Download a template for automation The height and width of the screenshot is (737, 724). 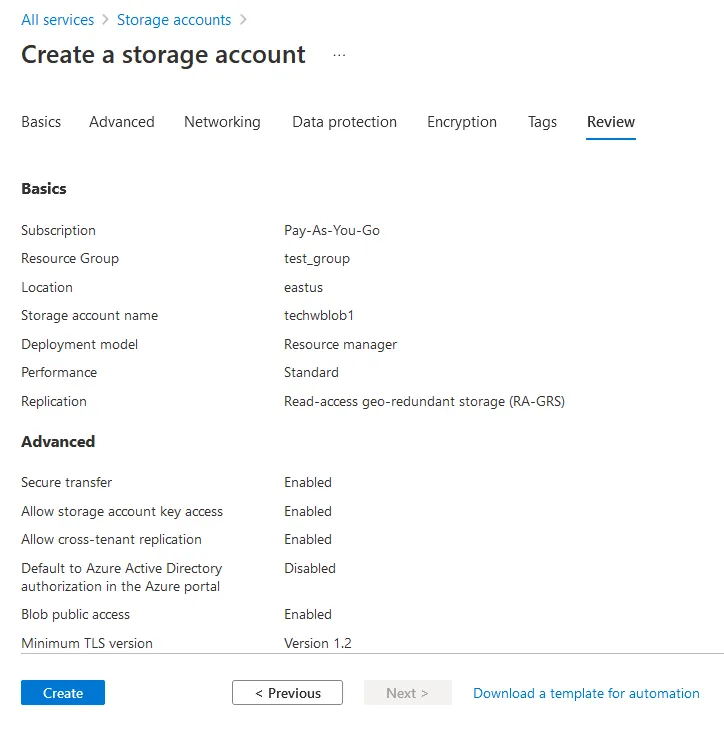point(586,693)
